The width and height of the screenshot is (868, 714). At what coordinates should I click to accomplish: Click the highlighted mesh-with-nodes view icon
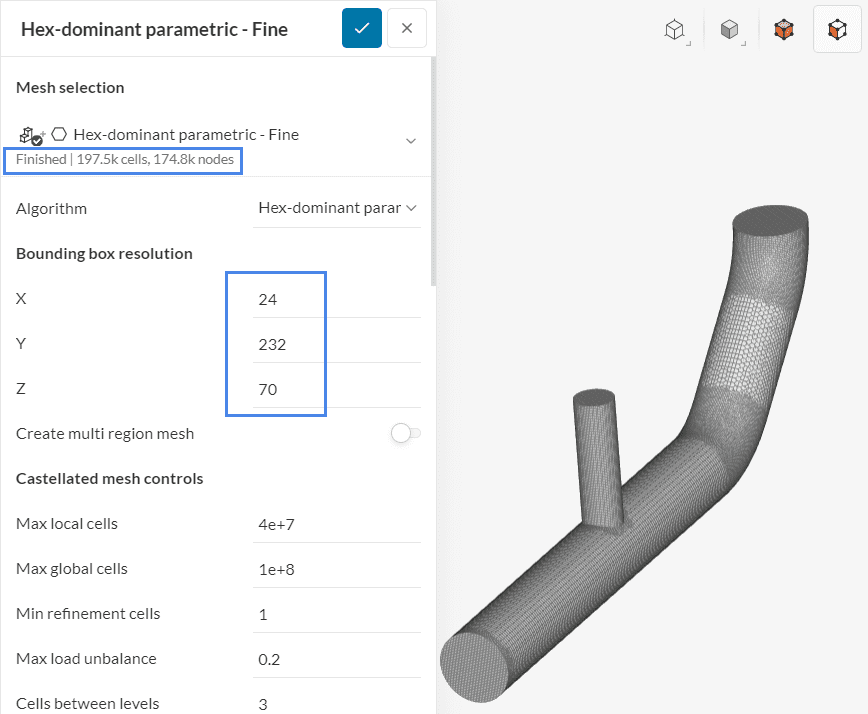837,29
